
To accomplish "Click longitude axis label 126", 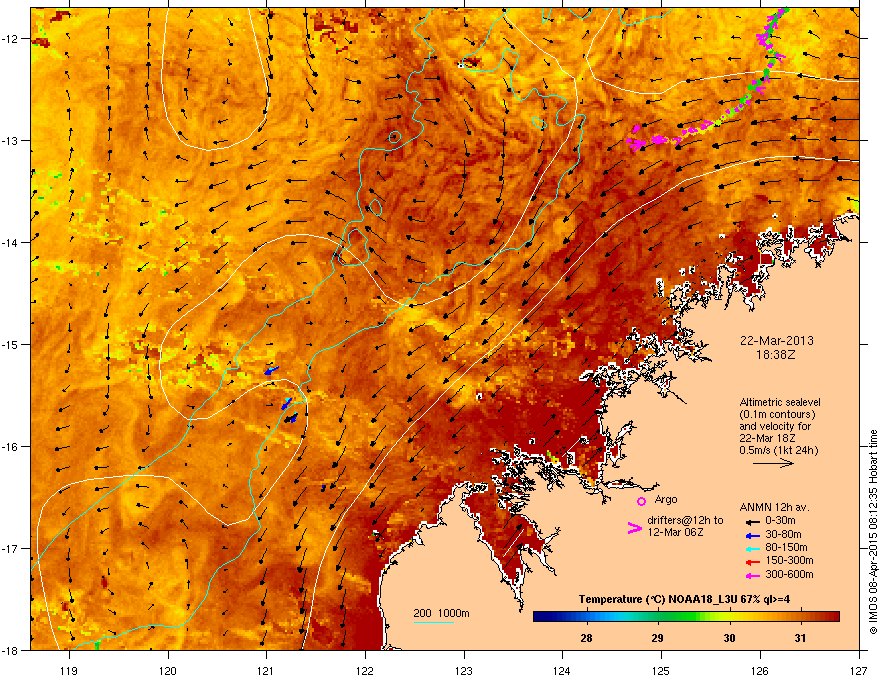I will pos(760,671).
